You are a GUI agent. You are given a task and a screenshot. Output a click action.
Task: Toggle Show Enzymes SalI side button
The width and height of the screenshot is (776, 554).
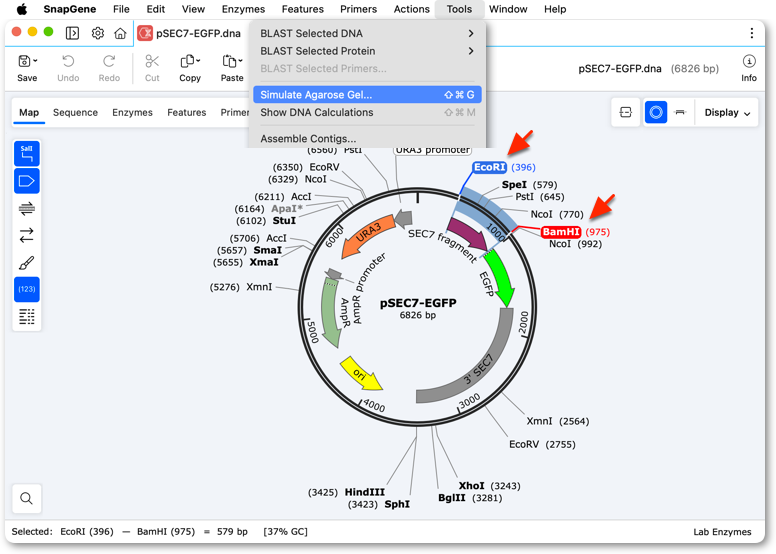click(x=27, y=153)
